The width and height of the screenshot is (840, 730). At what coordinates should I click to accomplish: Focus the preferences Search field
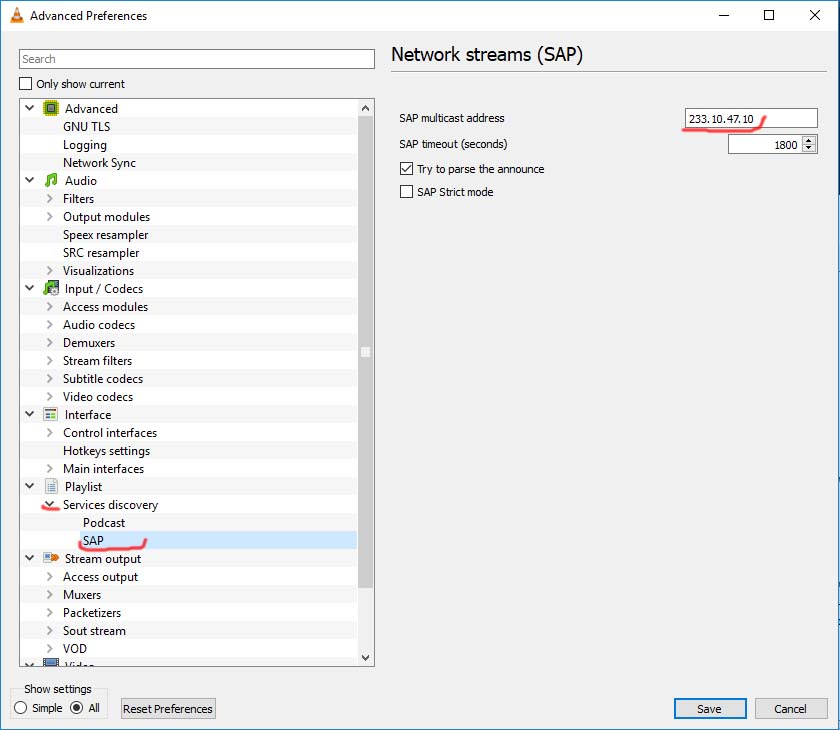pos(197,59)
